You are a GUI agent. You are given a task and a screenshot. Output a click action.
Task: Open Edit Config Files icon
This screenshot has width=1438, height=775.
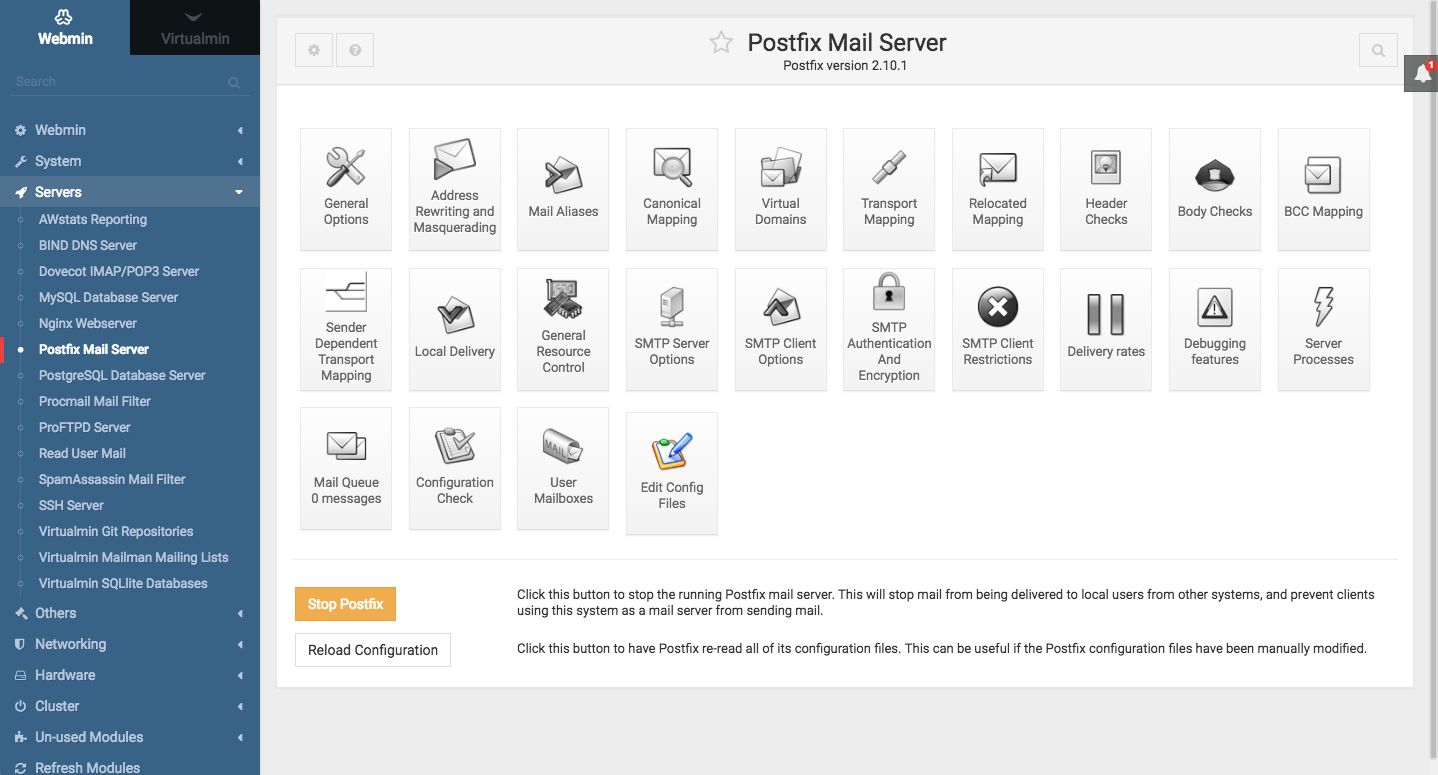click(x=672, y=473)
